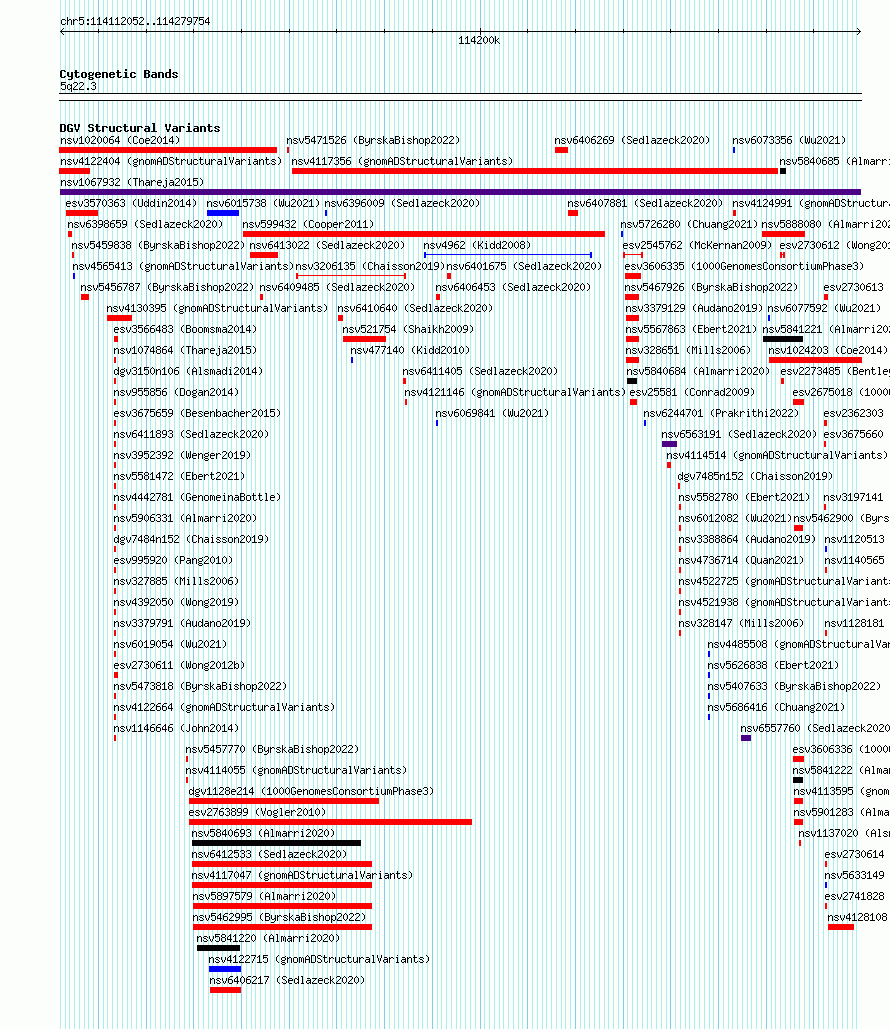Click dgv1128e214 (1000GenomesConsortiumPhase3) label
890x1029 pixels.
point(311,791)
